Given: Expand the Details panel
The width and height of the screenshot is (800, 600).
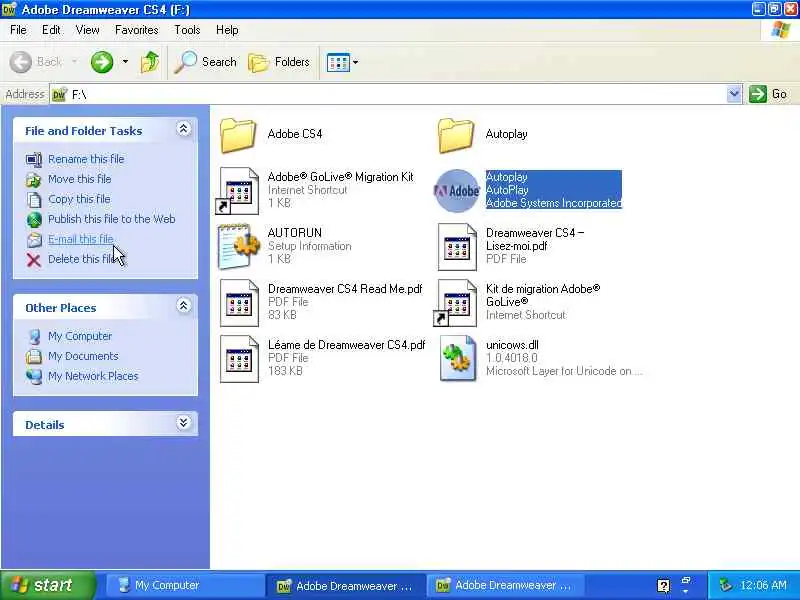Looking at the screenshot, I should pyautogui.click(x=184, y=422).
